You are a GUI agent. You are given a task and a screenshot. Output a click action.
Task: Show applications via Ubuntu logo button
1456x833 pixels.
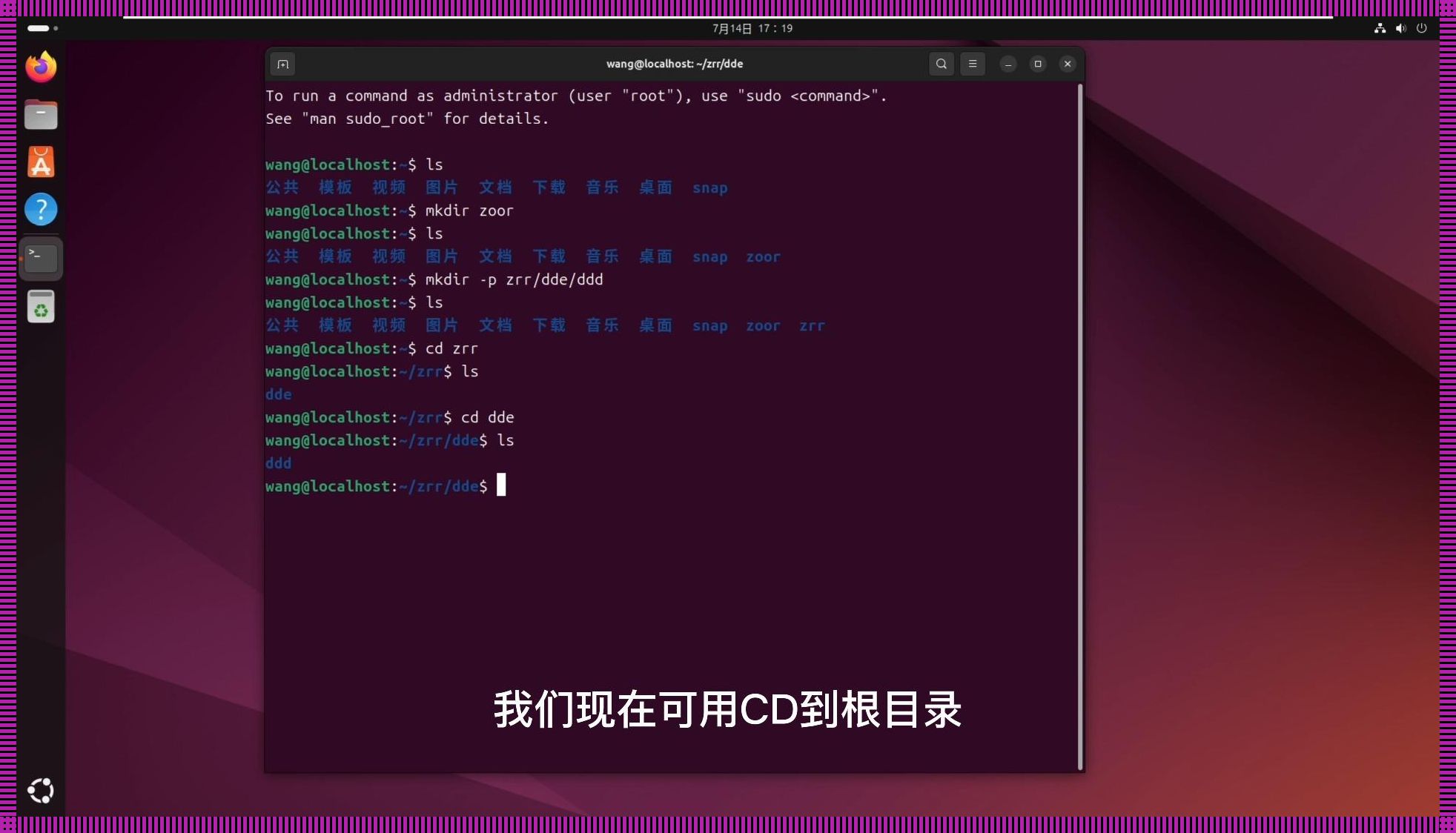41,791
